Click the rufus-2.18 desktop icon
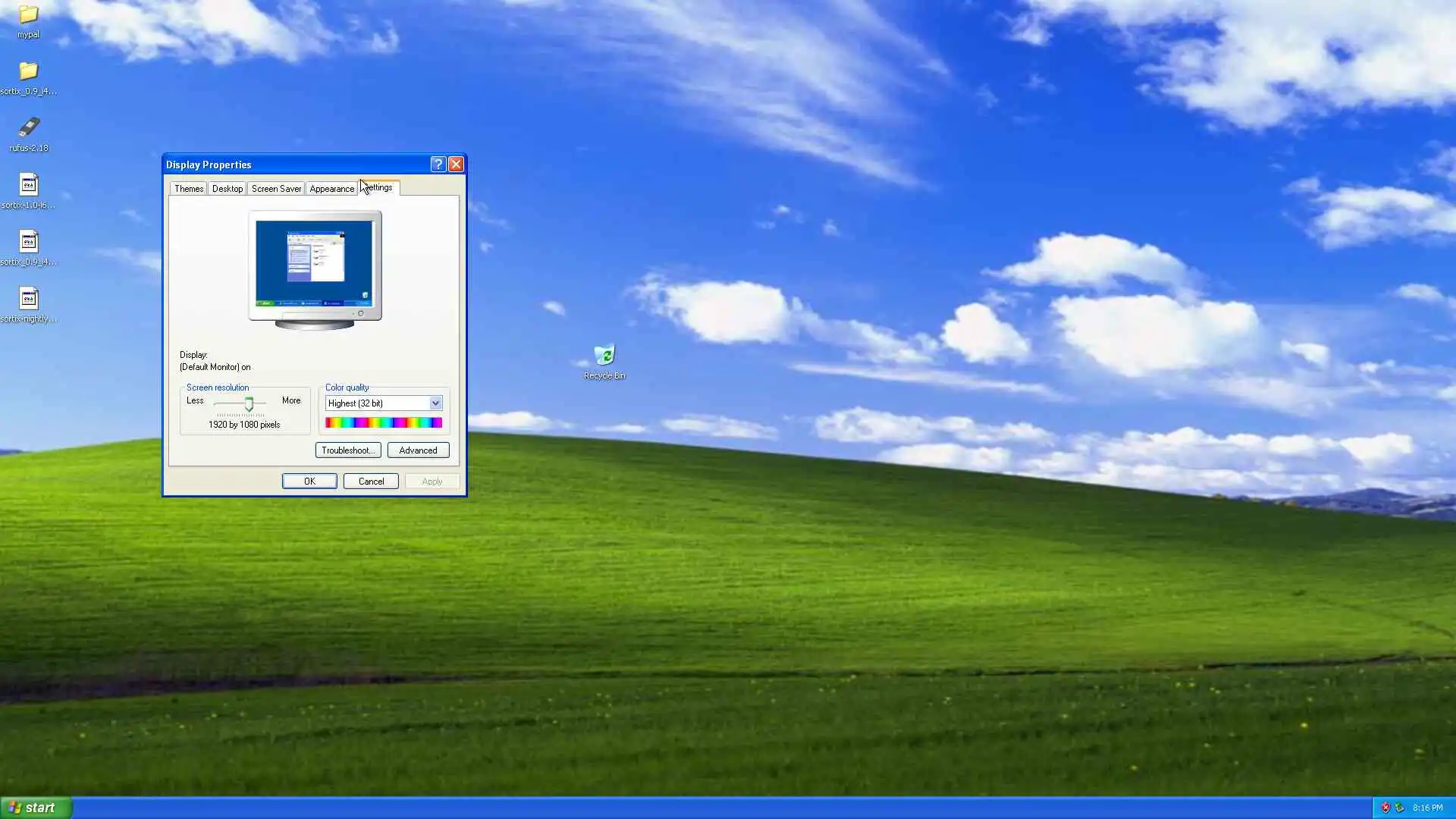1456x819 pixels. point(28,129)
